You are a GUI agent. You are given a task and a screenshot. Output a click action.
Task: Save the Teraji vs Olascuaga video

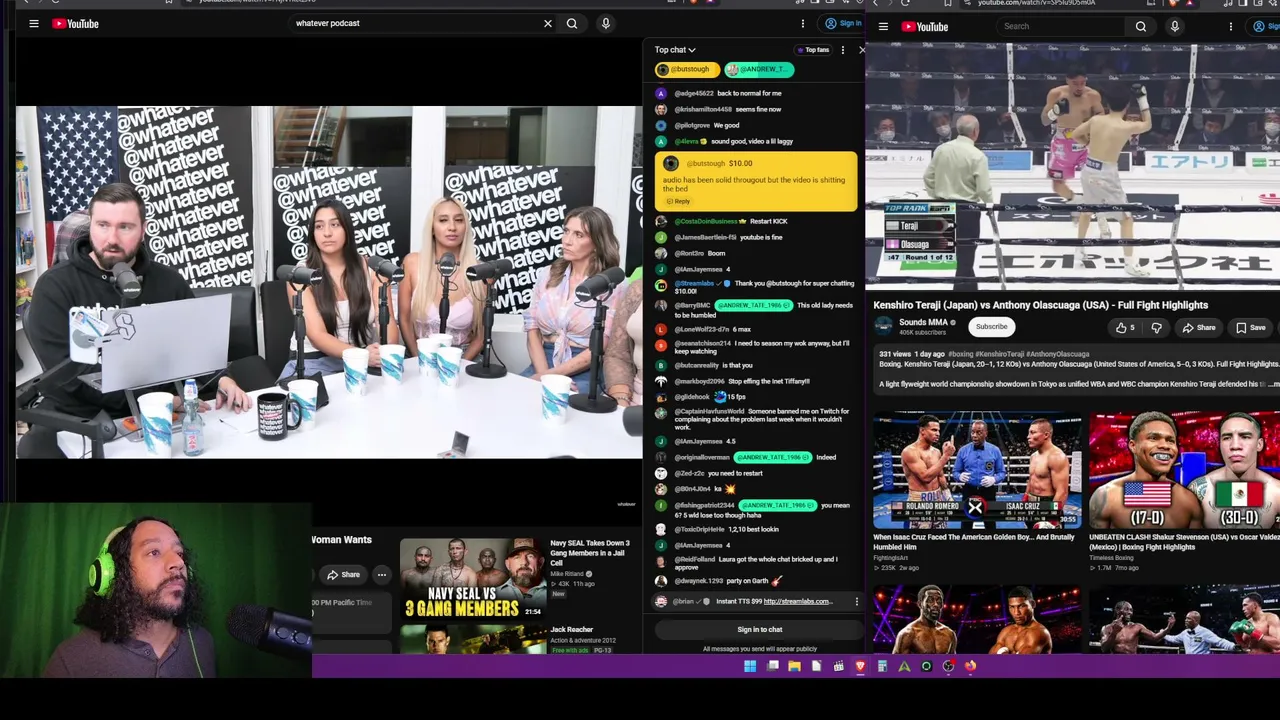click(x=1251, y=328)
